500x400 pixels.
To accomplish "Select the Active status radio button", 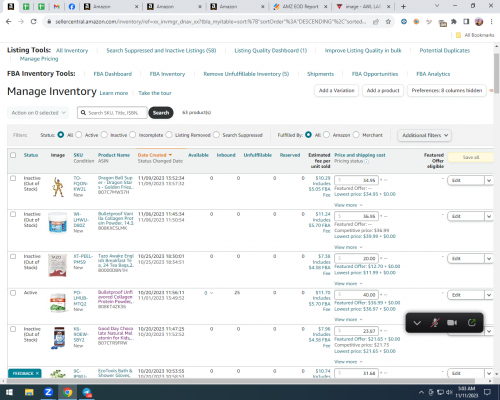I will coord(79,135).
